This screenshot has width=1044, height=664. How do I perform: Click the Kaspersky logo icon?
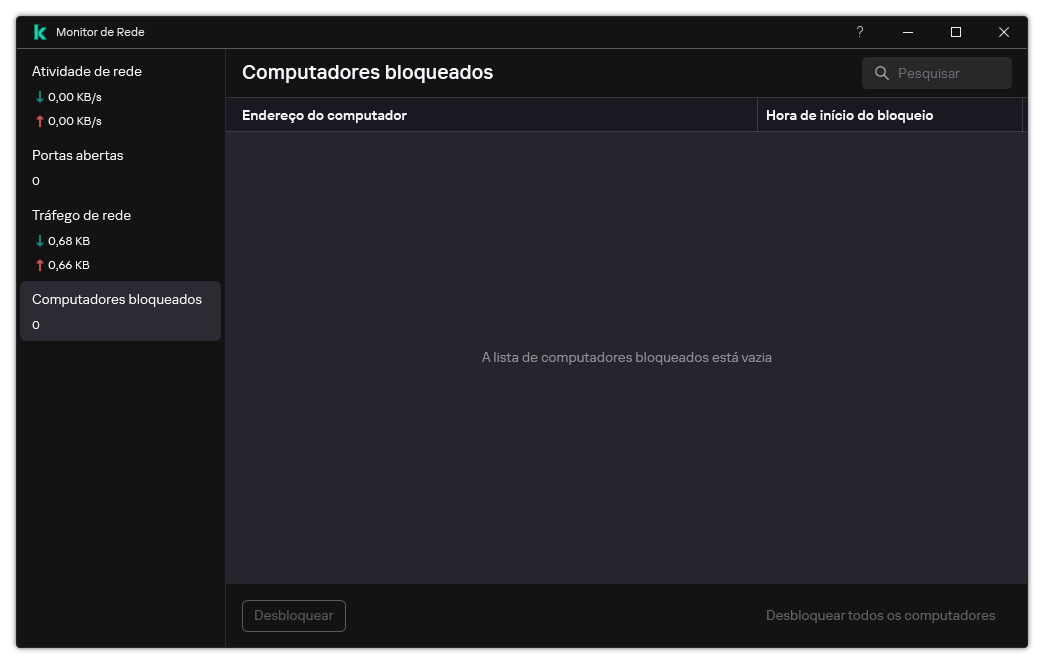point(38,31)
